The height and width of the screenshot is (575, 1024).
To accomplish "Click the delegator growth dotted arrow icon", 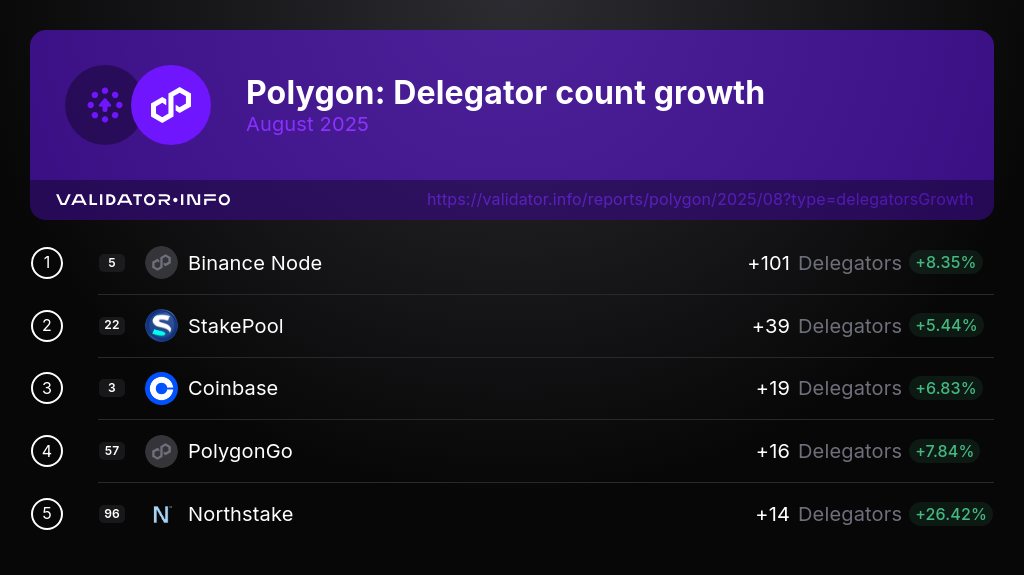I will (104, 105).
